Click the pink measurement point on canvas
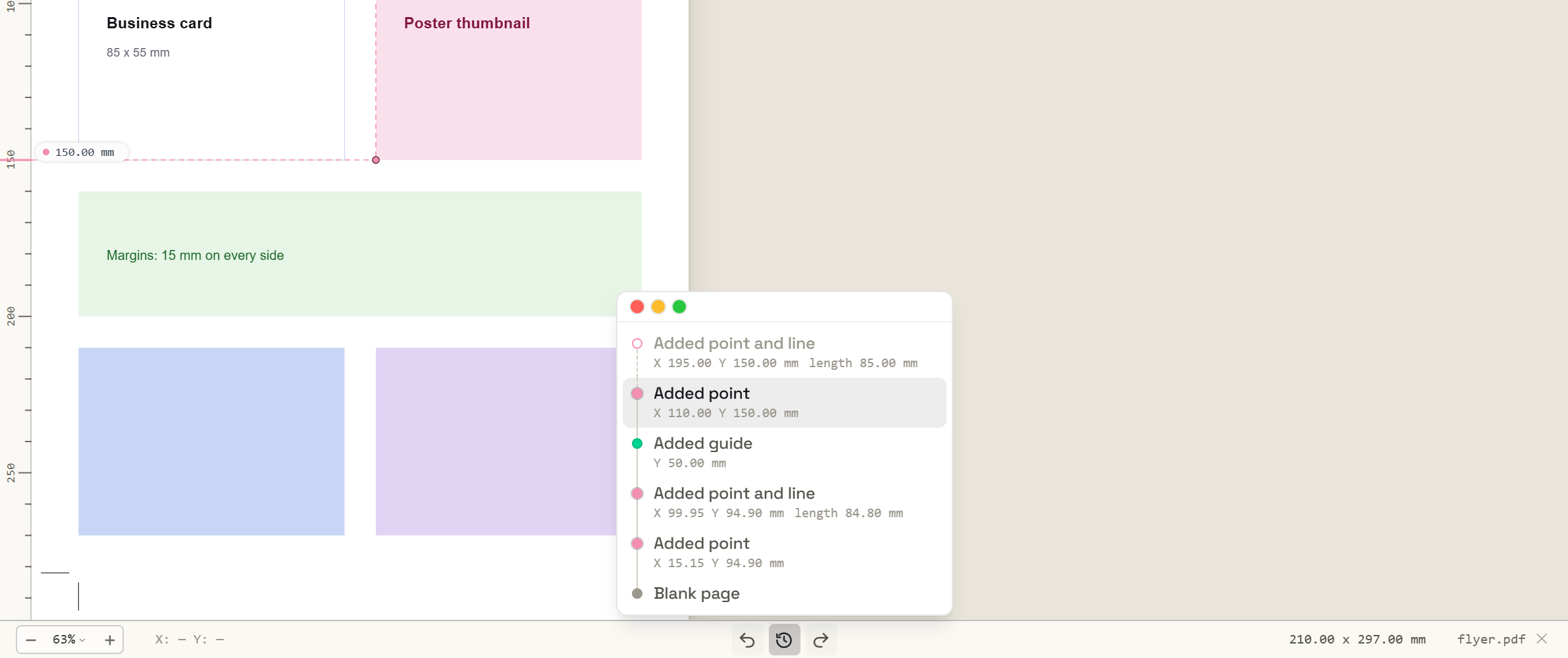 tap(376, 160)
